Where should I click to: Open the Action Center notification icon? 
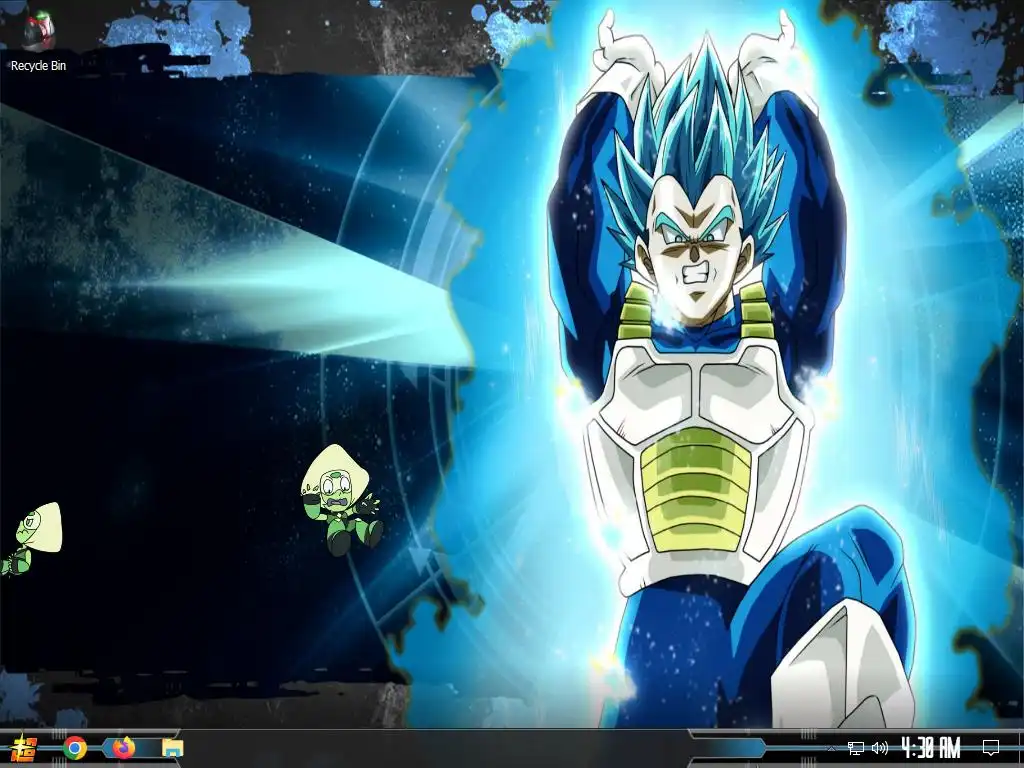click(x=991, y=748)
